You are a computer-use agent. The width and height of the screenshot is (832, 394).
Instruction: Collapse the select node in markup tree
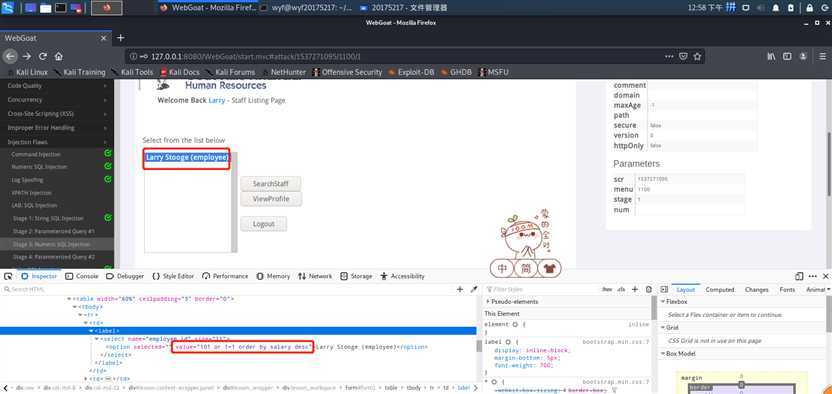pos(97,339)
